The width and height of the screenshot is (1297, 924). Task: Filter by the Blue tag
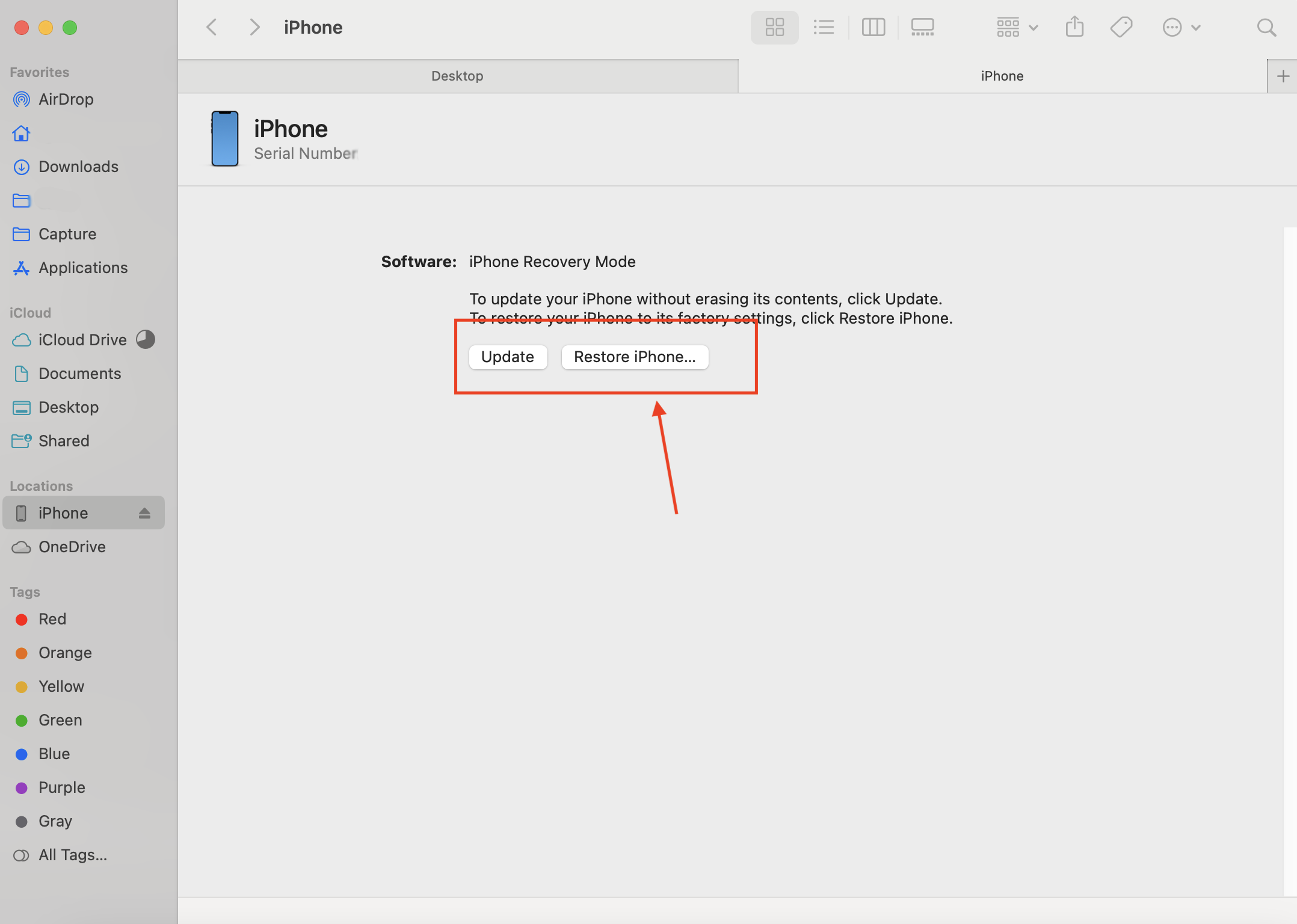point(84,754)
